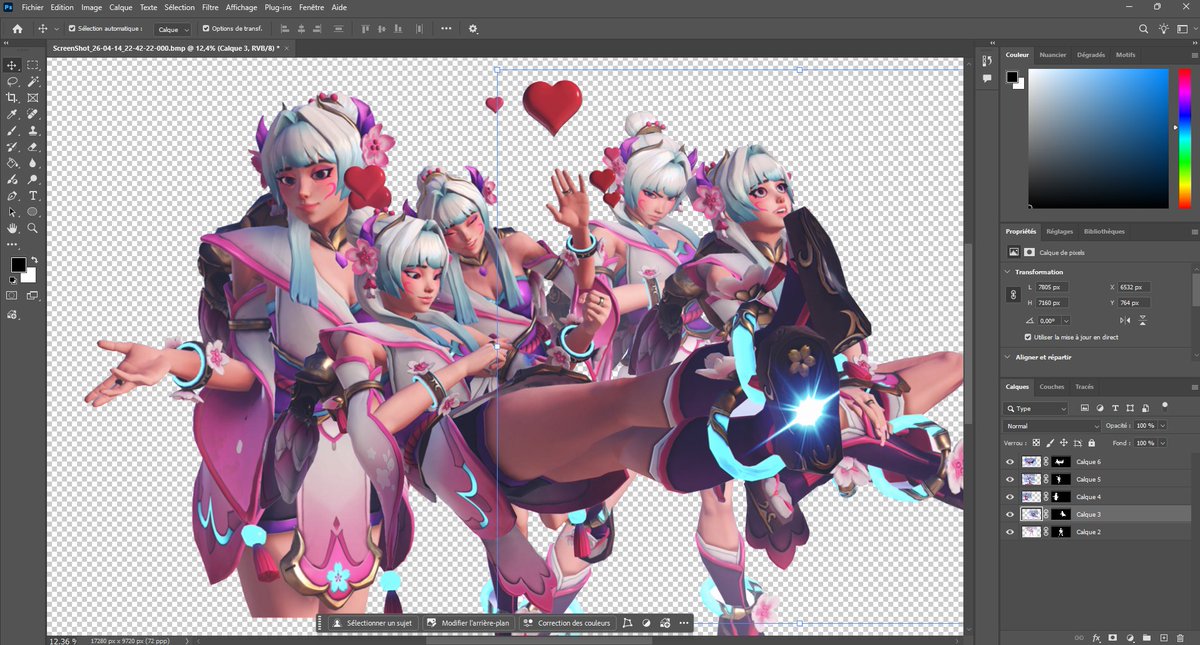1200x645 pixels.
Task: Open the layer filter Type dropdown
Action: [1036, 408]
